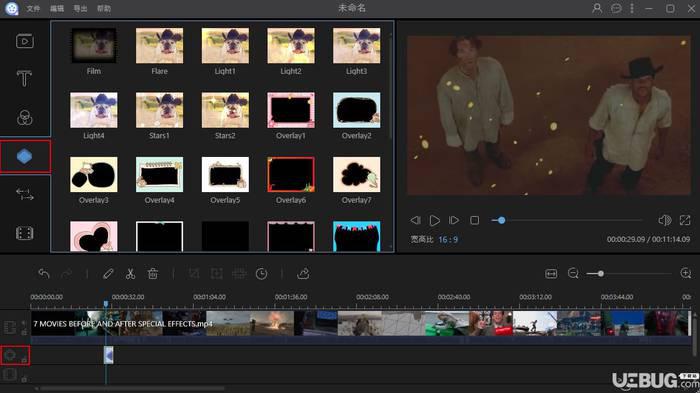This screenshot has width=700, height=393.
Task: Select the Text tool in sidebar
Action: point(24,79)
